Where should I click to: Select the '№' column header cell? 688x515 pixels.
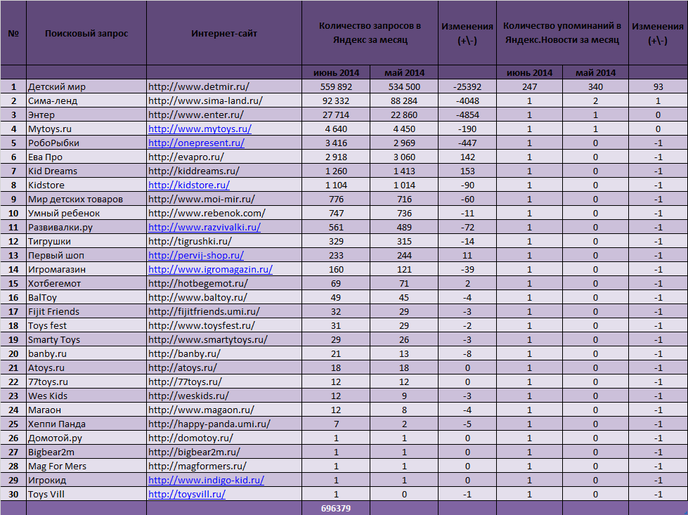click(x=13, y=33)
